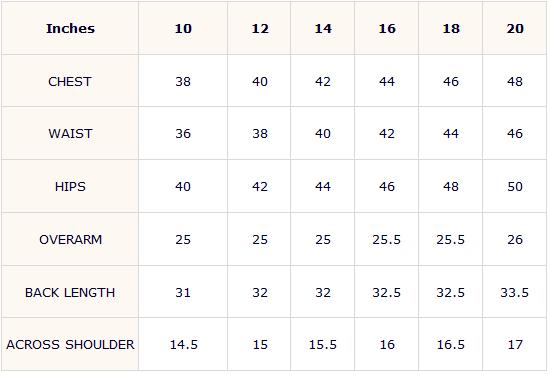Image resolution: width=550 pixels, height=374 pixels.
Task: Click the BACK LENGTH row label
Action: click(70, 292)
